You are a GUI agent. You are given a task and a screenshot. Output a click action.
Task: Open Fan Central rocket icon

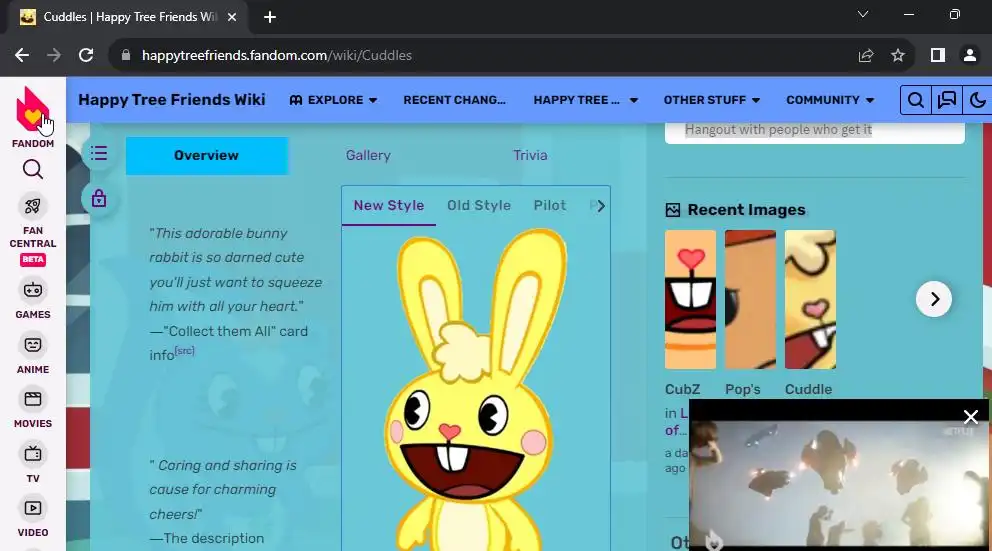pos(33,206)
